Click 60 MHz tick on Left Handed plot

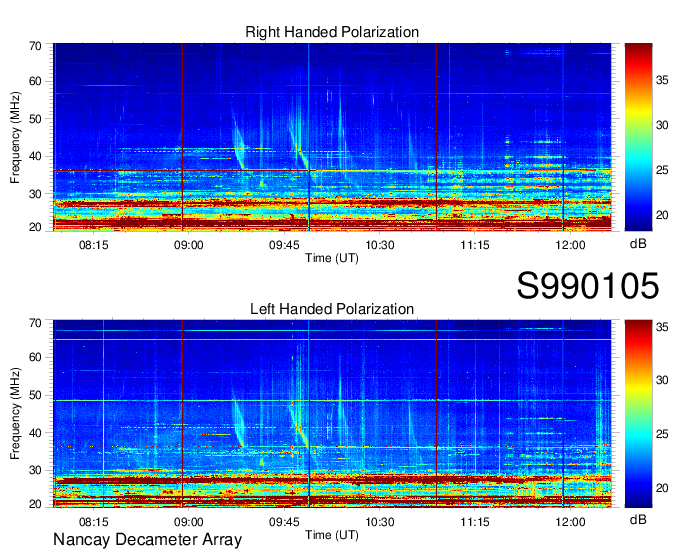pos(35,357)
